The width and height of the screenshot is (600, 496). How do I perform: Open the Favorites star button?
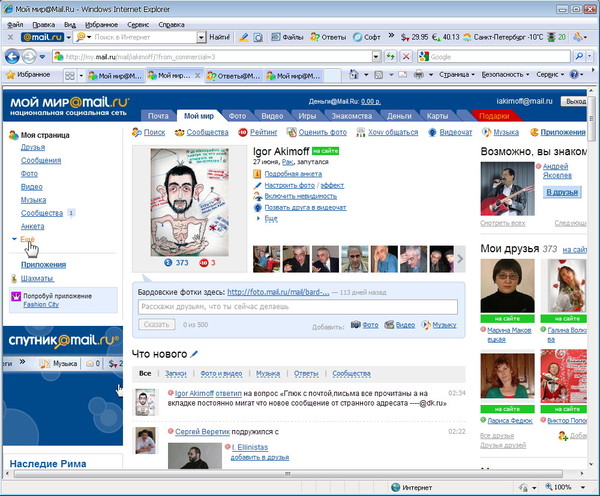coord(29,75)
